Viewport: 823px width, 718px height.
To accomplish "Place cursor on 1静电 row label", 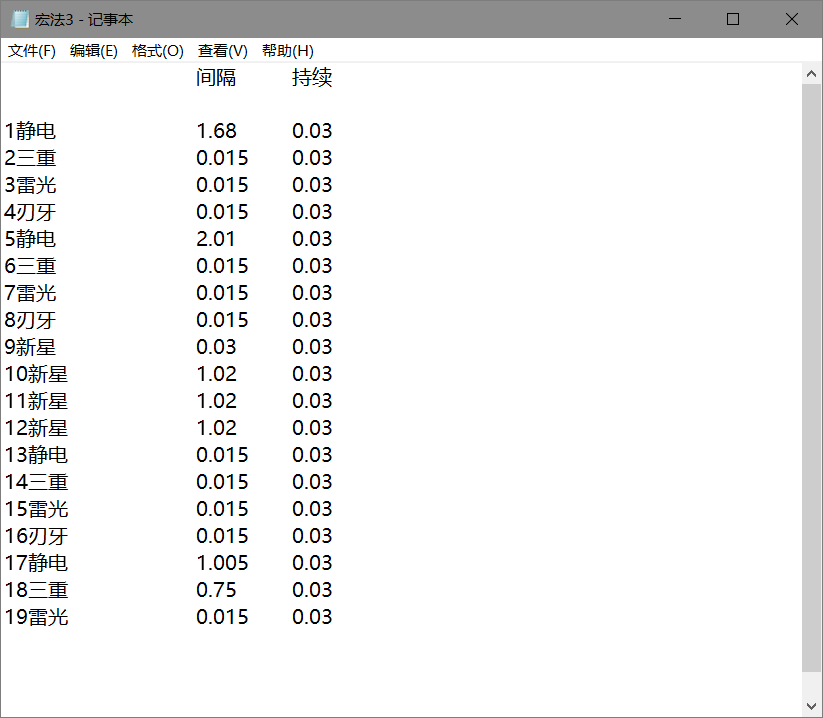I will click(x=30, y=131).
